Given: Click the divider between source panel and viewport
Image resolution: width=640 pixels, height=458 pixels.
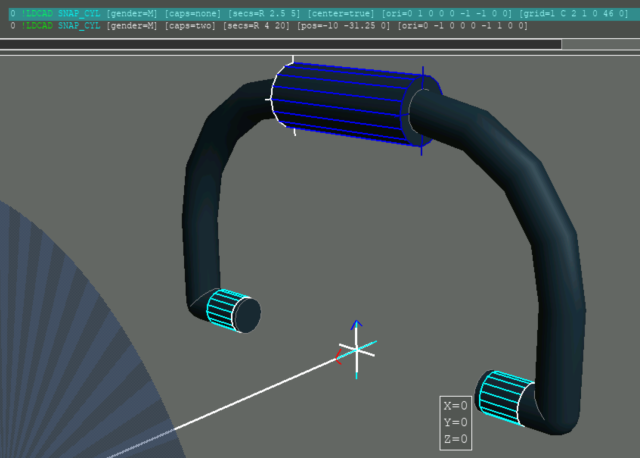Looking at the screenshot, I should coord(320,54).
